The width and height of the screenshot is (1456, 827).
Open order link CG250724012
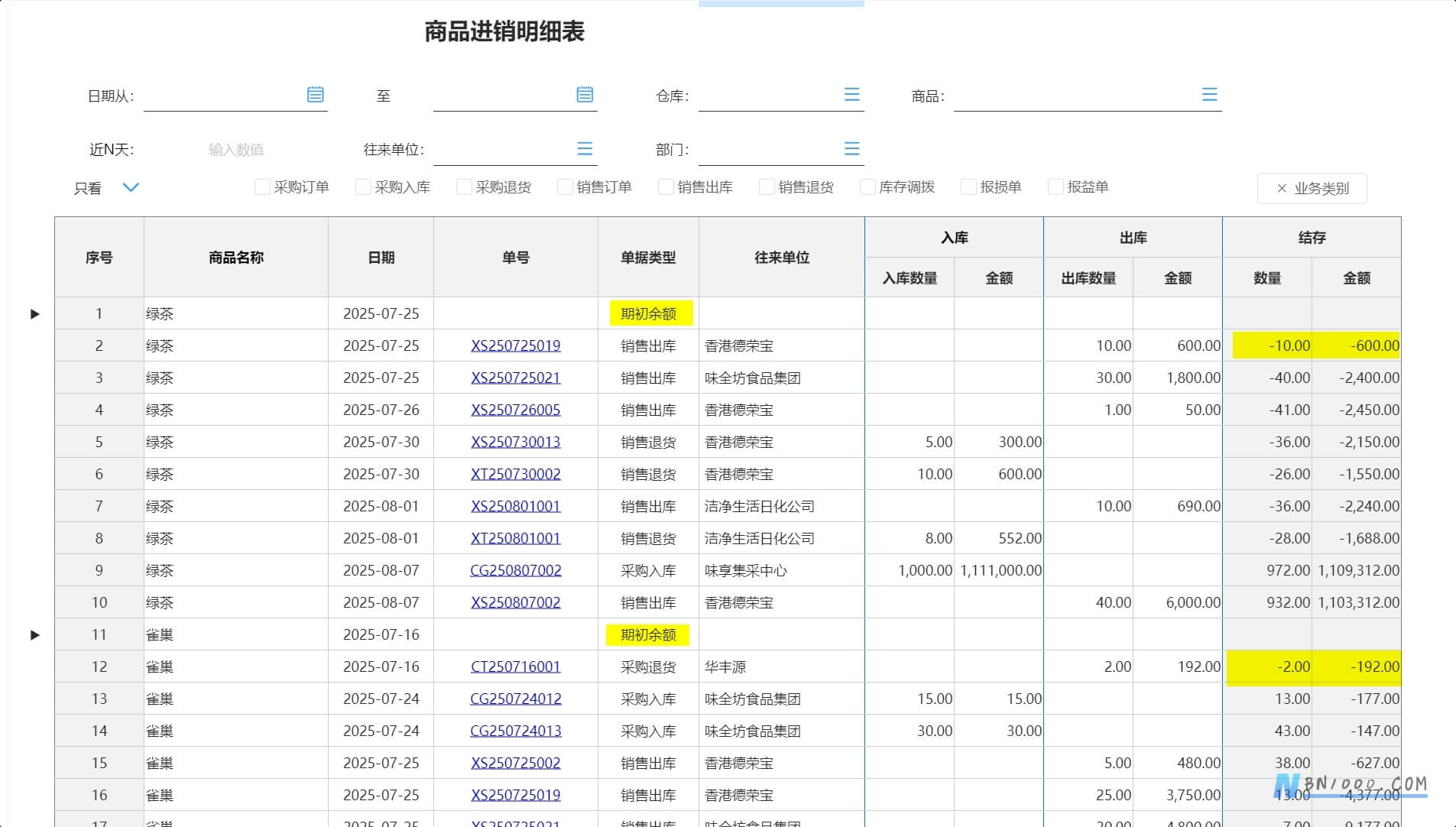click(516, 699)
